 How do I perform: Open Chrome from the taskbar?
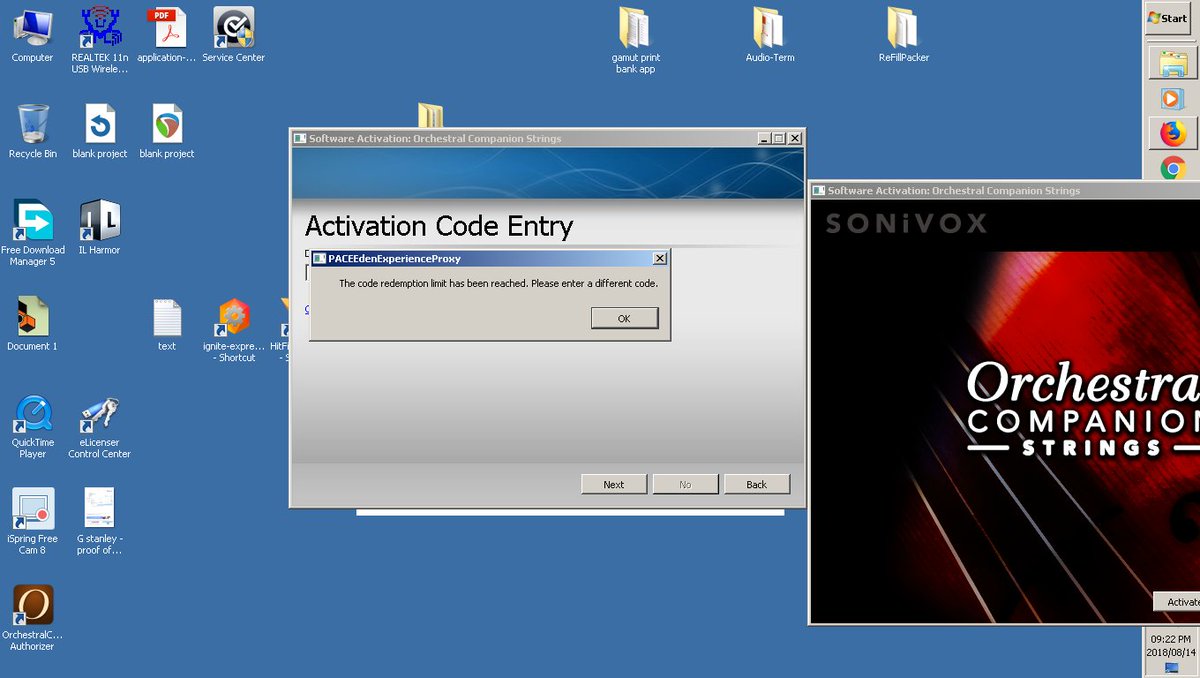(1172, 168)
